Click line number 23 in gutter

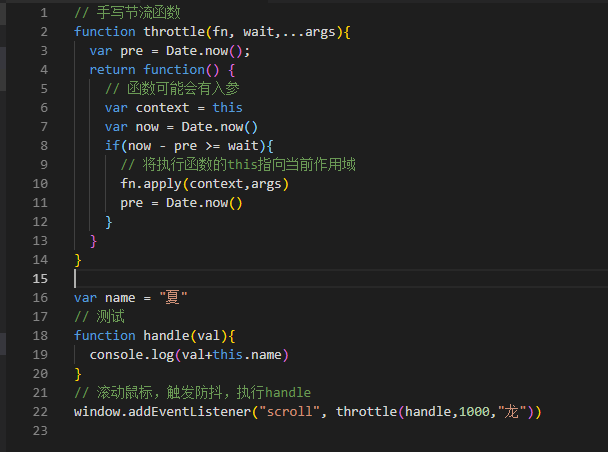coord(40,431)
